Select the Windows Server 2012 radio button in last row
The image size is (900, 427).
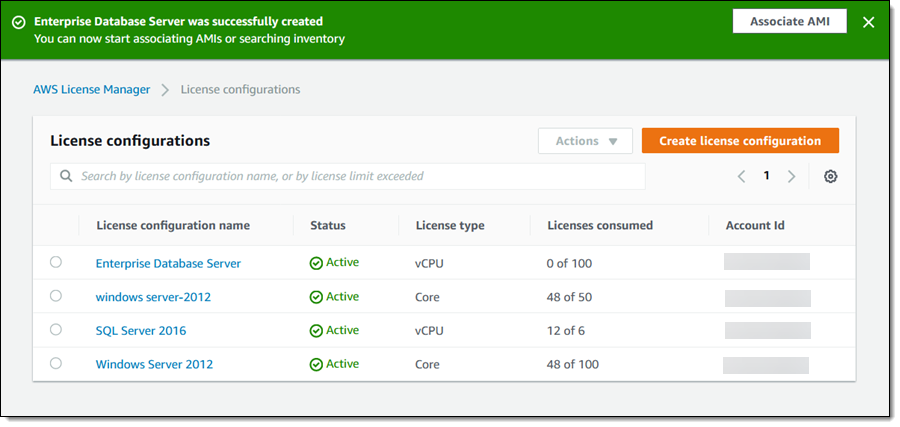56,364
